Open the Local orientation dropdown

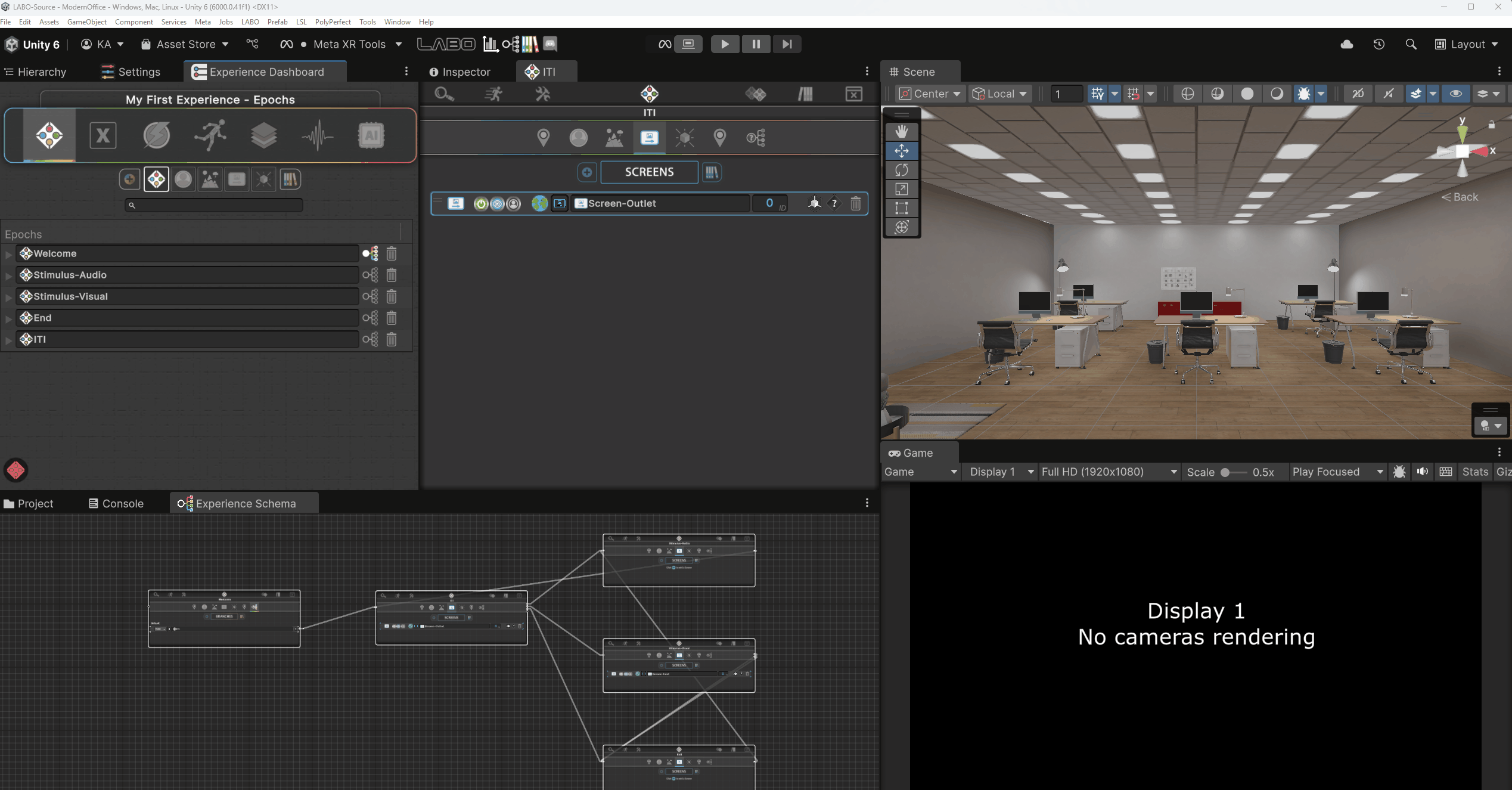click(x=999, y=94)
